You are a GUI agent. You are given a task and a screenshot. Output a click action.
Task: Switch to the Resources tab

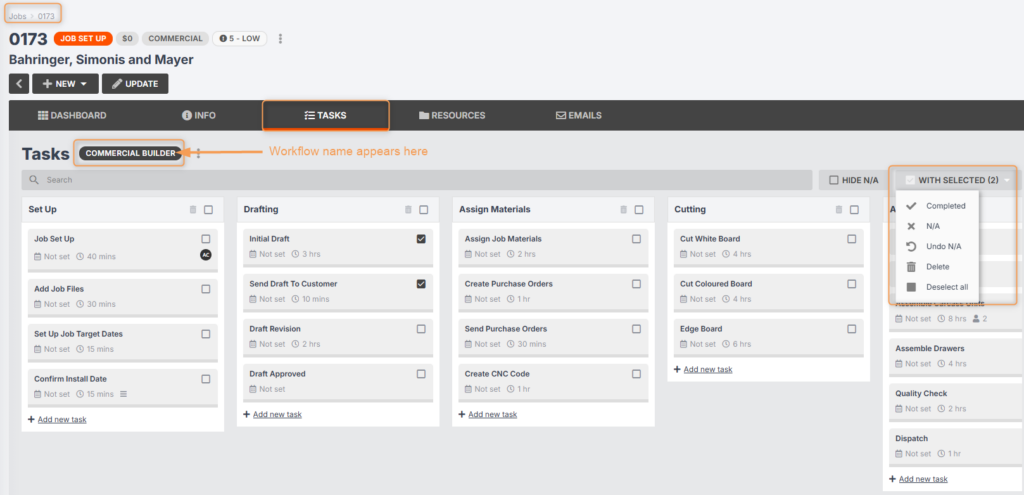(452, 115)
